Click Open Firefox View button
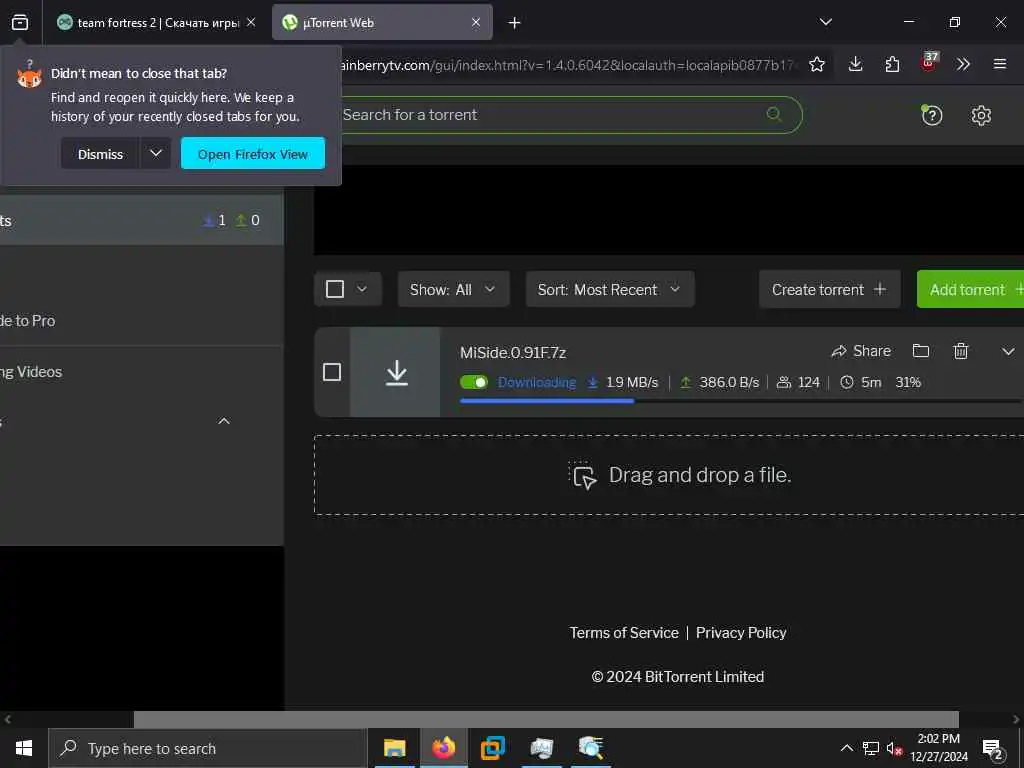 (x=253, y=153)
